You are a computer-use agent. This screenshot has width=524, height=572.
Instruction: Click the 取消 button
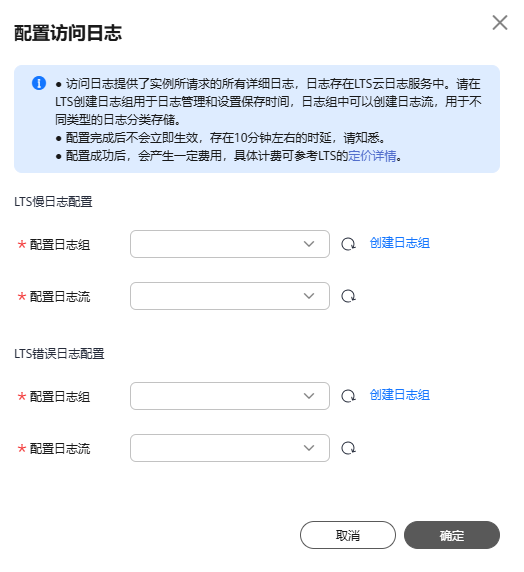pos(348,535)
